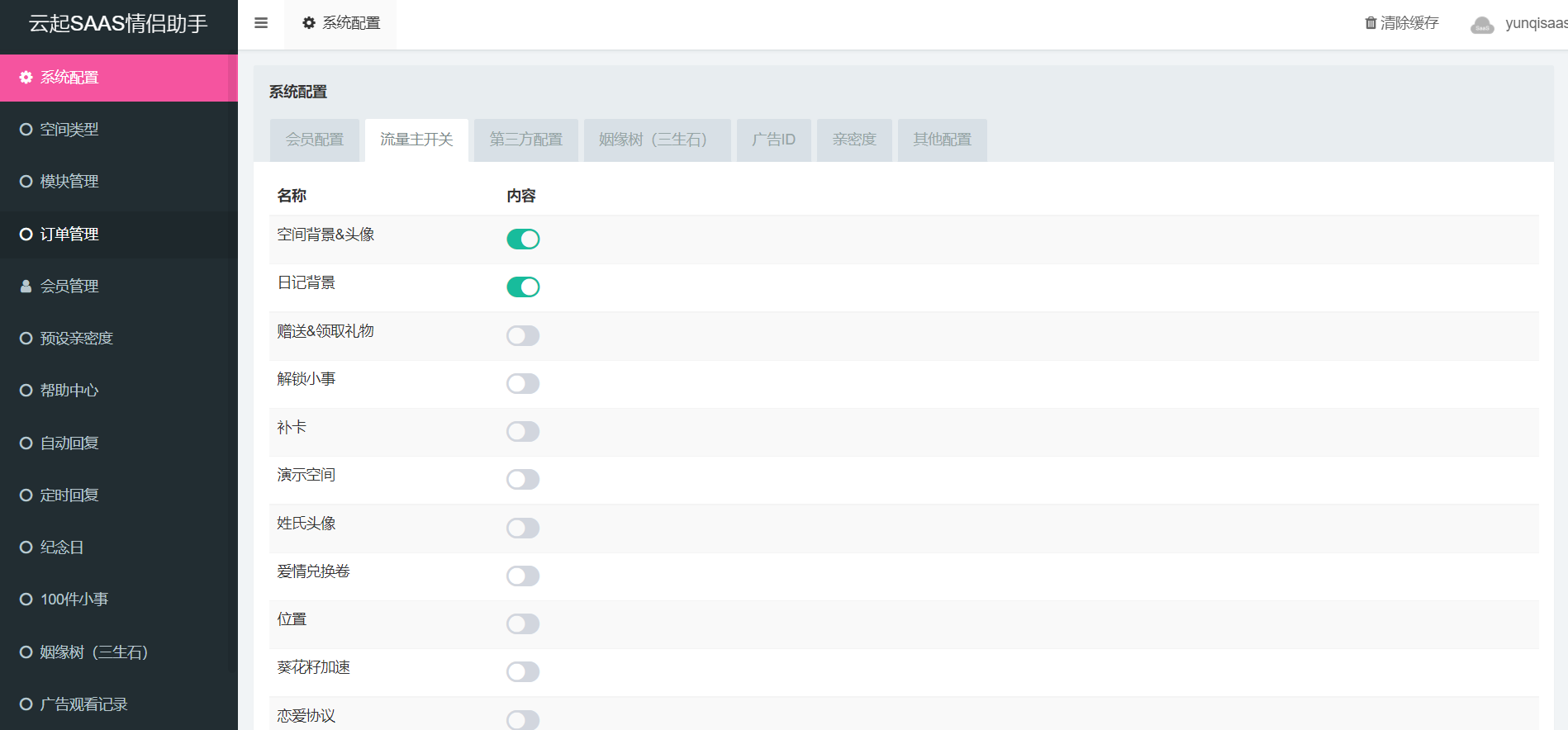Click 清除缓存 to clear cache
Image resolution: width=1568 pixels, height=730 pixels.
(x=1402, y=23)
